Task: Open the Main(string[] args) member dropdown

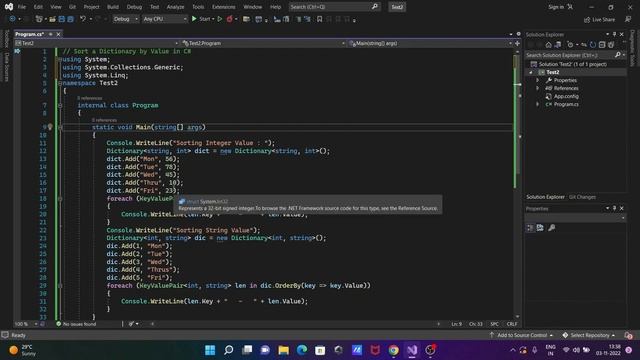Action: coord(430,43)
